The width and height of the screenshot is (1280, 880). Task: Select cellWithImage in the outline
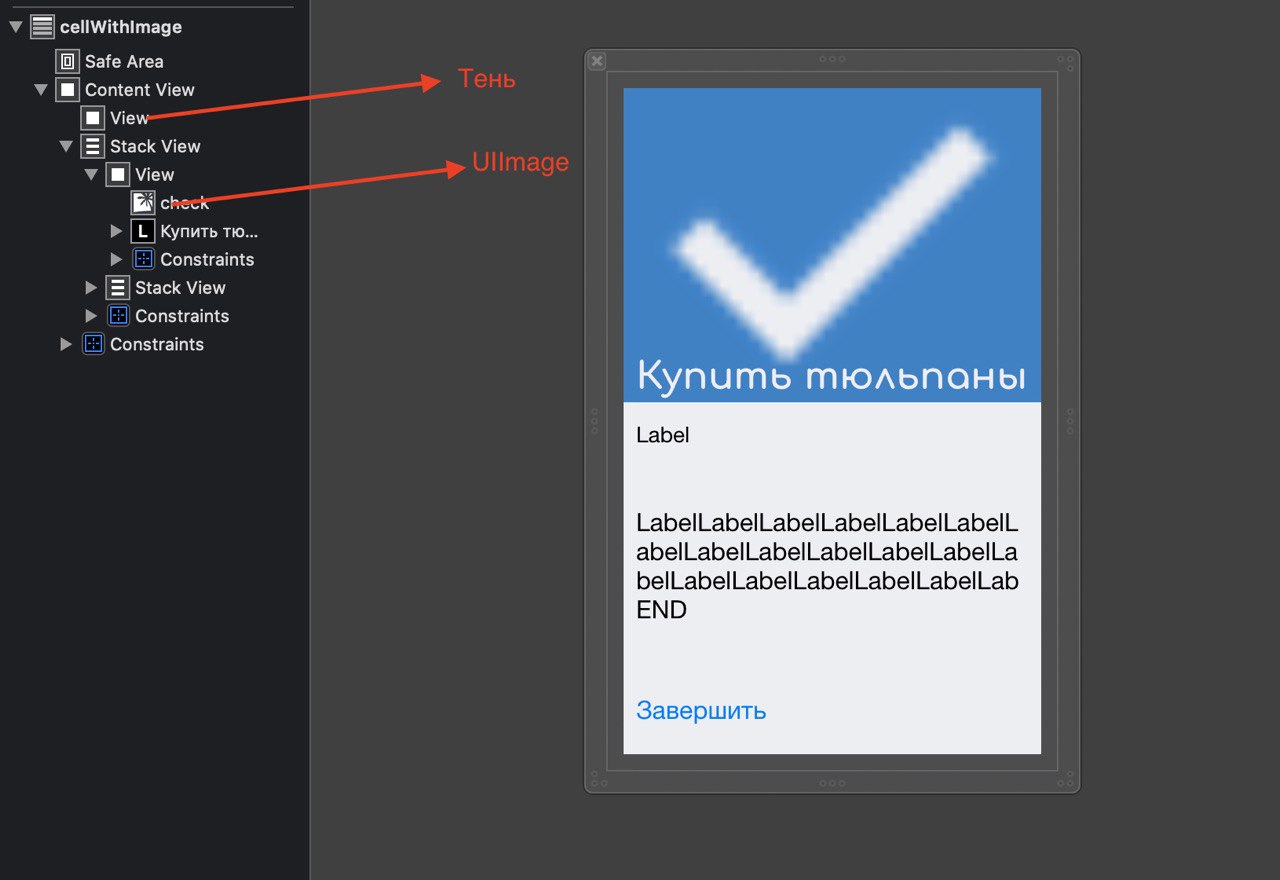(x=121, y=27)
